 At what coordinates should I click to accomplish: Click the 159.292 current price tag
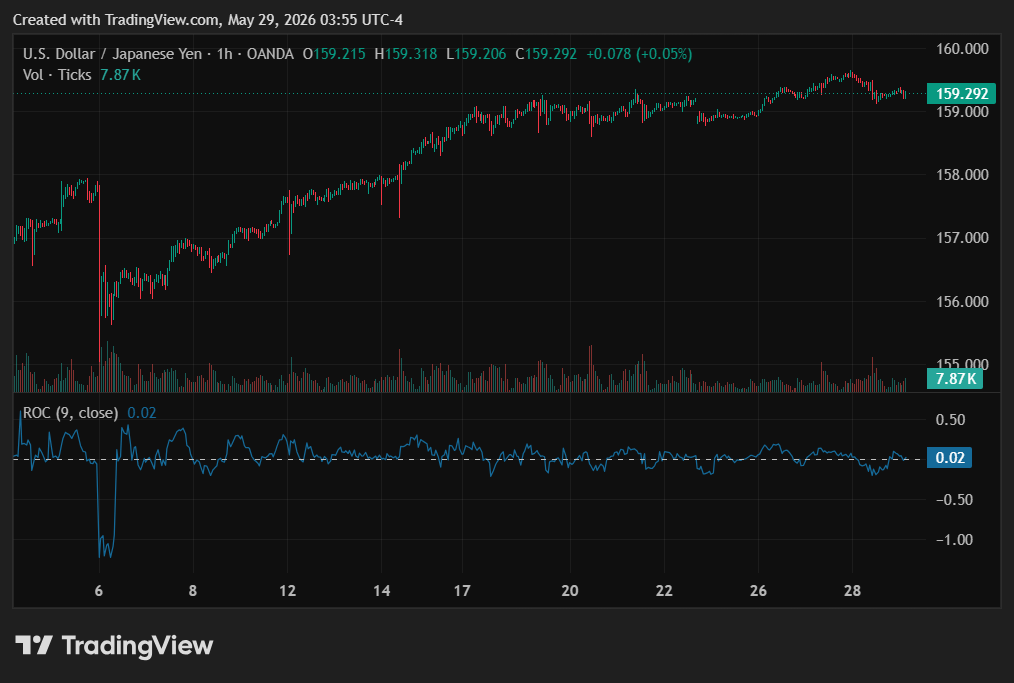(961, 94)
